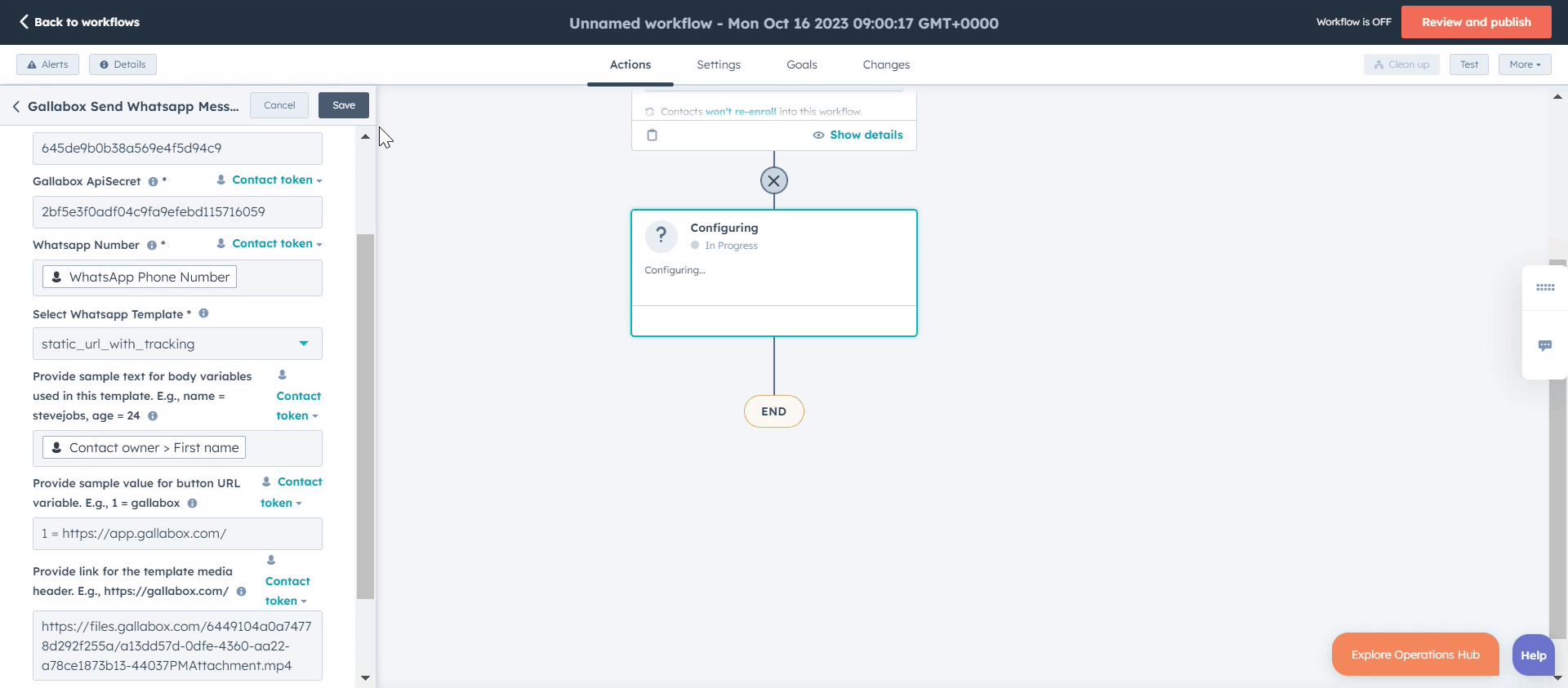Click the button URL variable input field

[177, 534]
